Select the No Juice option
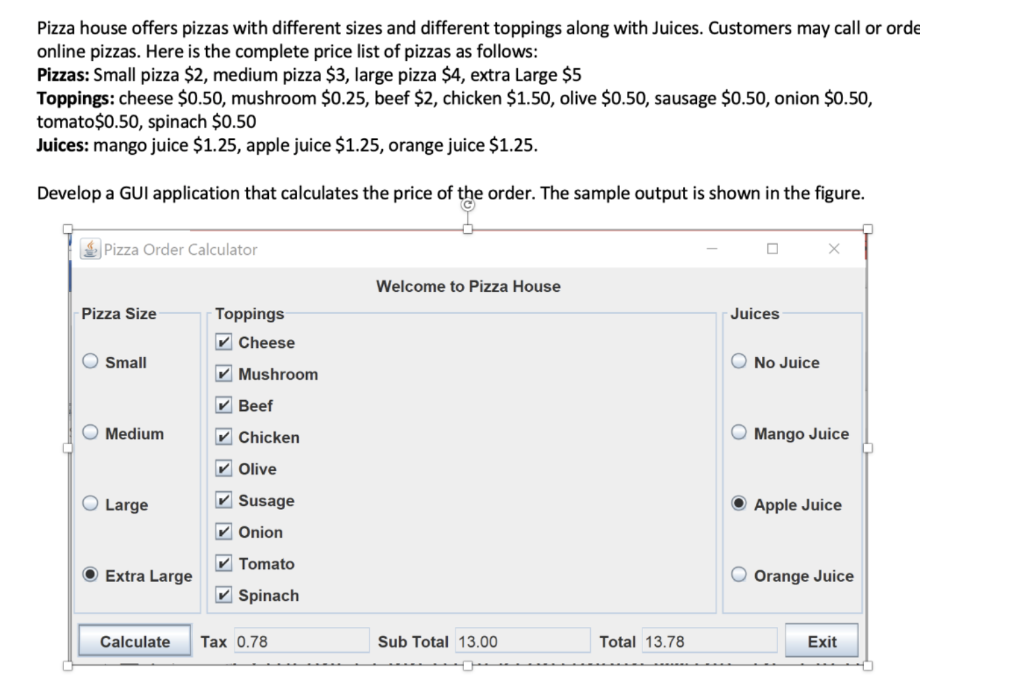 pos(738,362)
